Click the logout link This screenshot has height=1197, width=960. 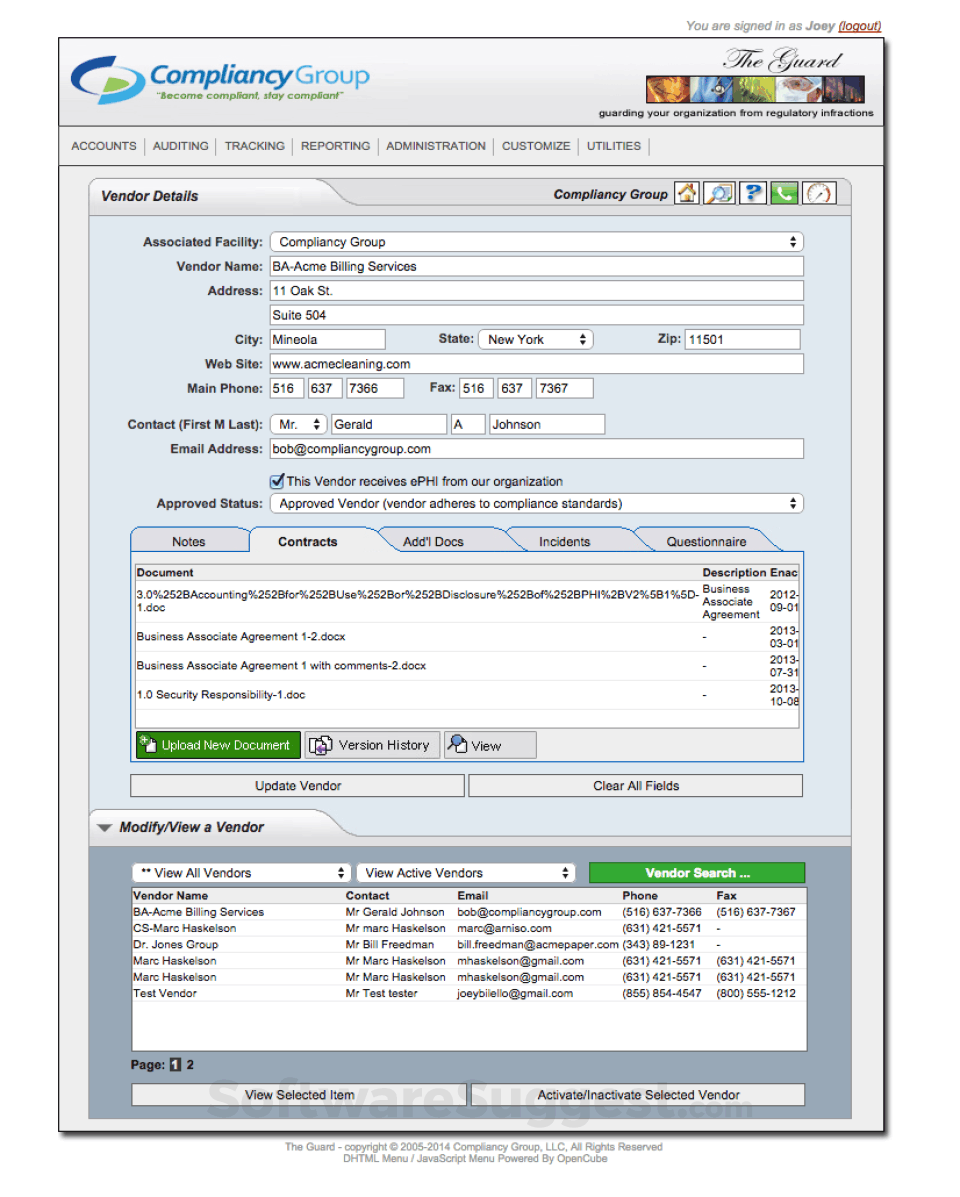pos(859,26)
